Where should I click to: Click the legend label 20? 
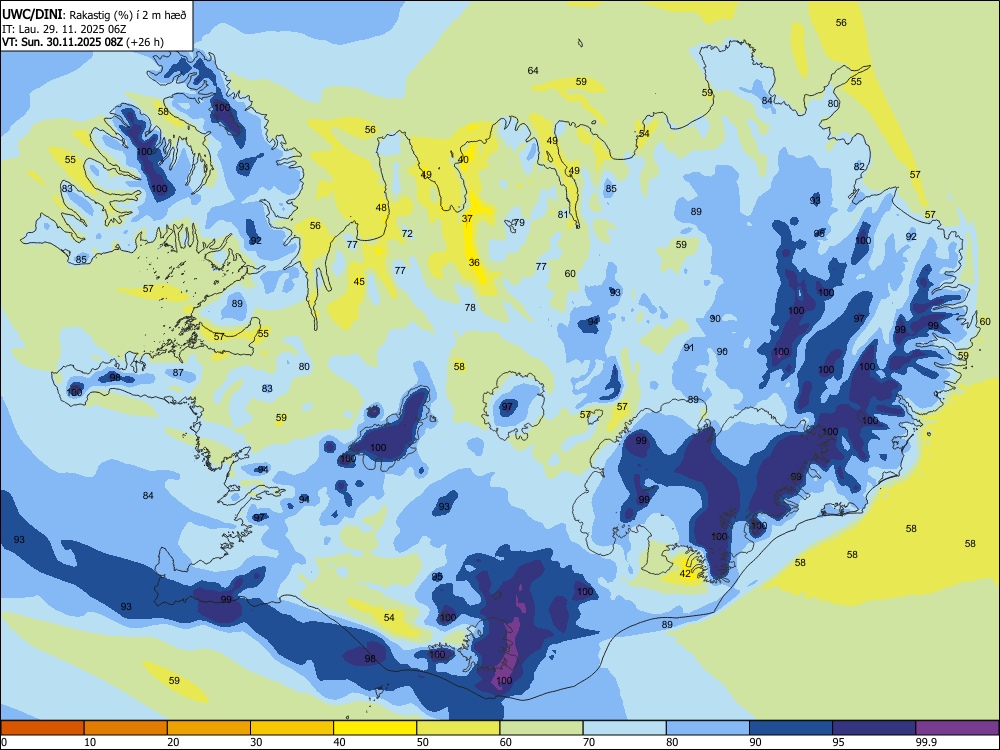click(x=173, y=742)
